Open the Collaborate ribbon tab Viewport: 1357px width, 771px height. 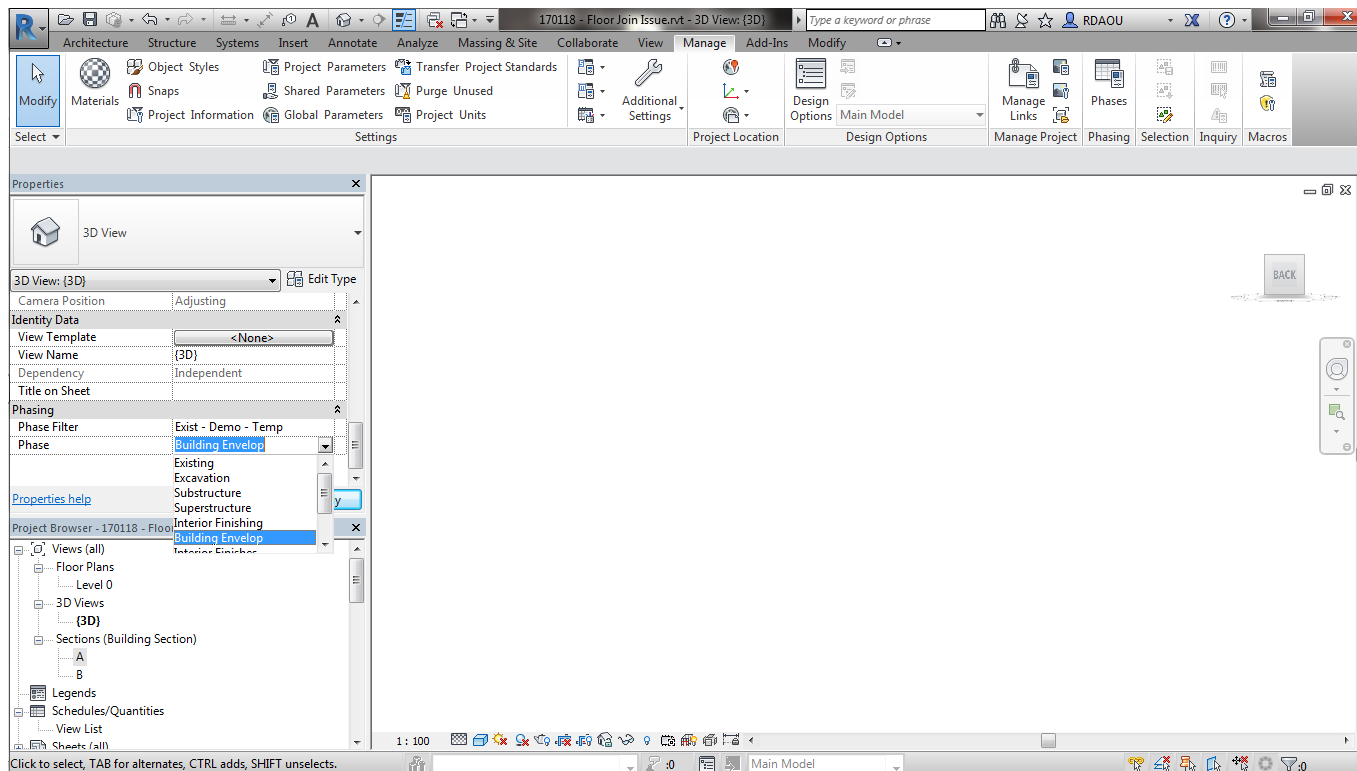coord(587,43)
